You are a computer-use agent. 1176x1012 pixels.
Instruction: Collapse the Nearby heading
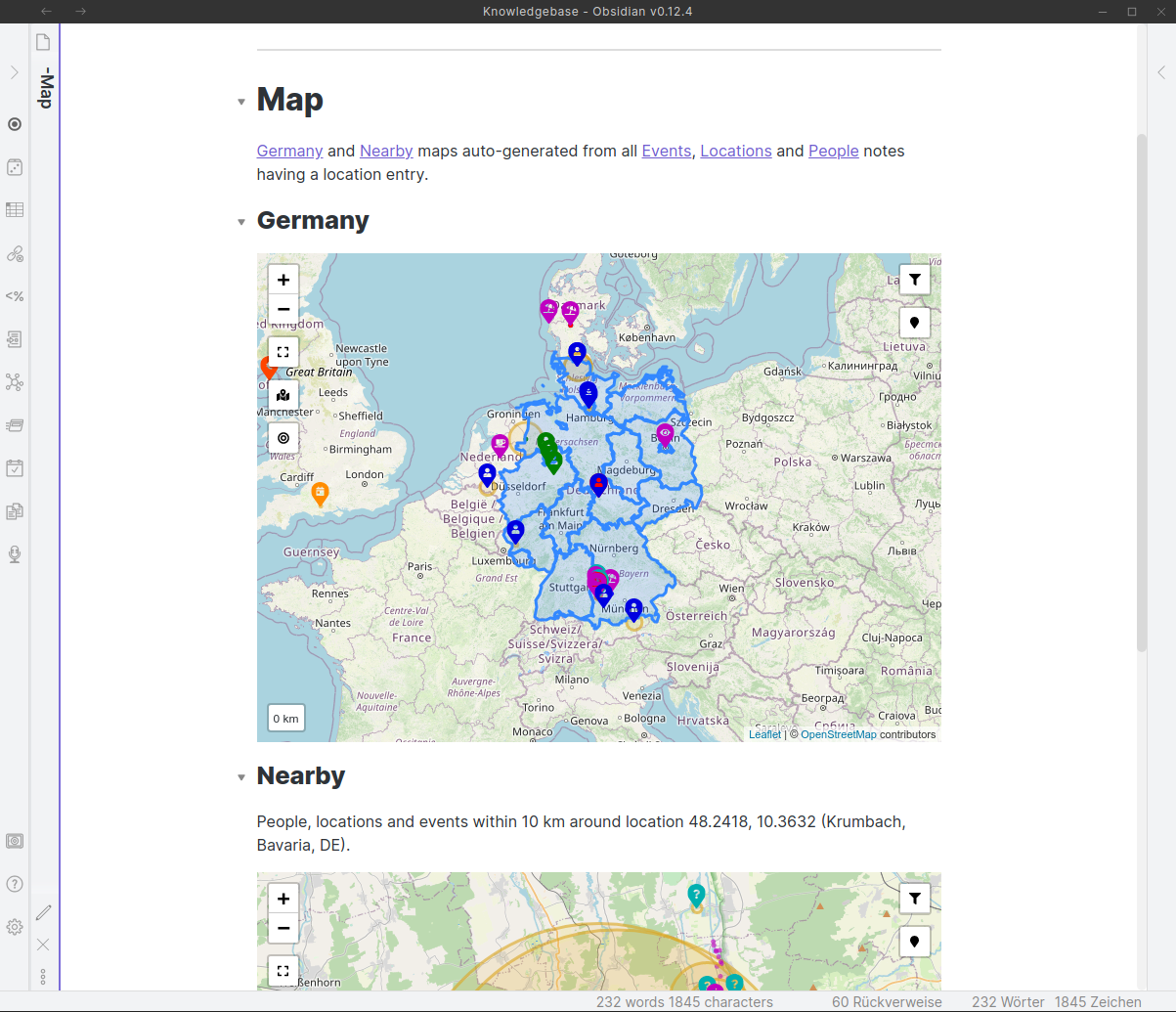point(240,777)
